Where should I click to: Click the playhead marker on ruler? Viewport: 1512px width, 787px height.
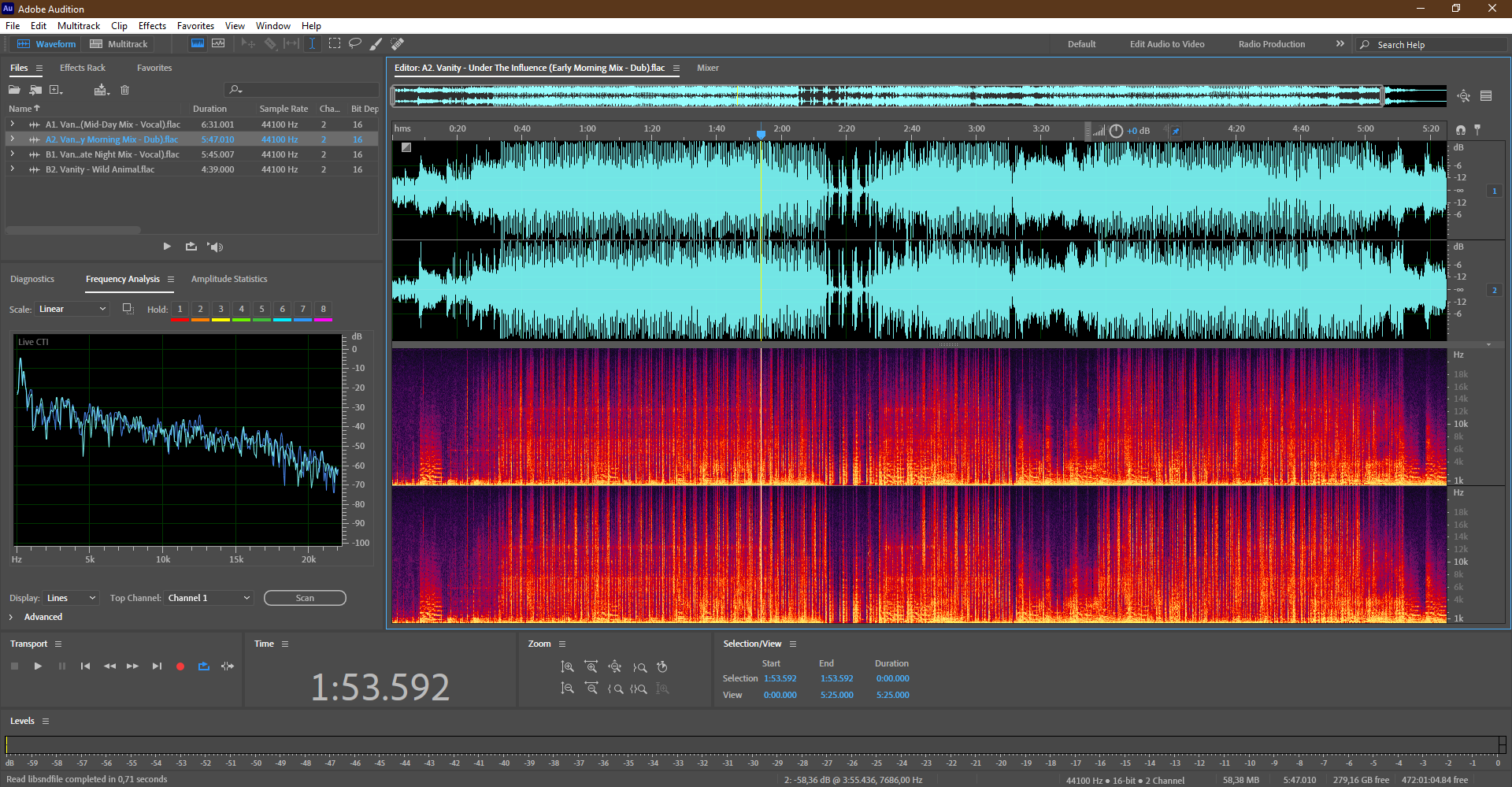pos(761,134)
